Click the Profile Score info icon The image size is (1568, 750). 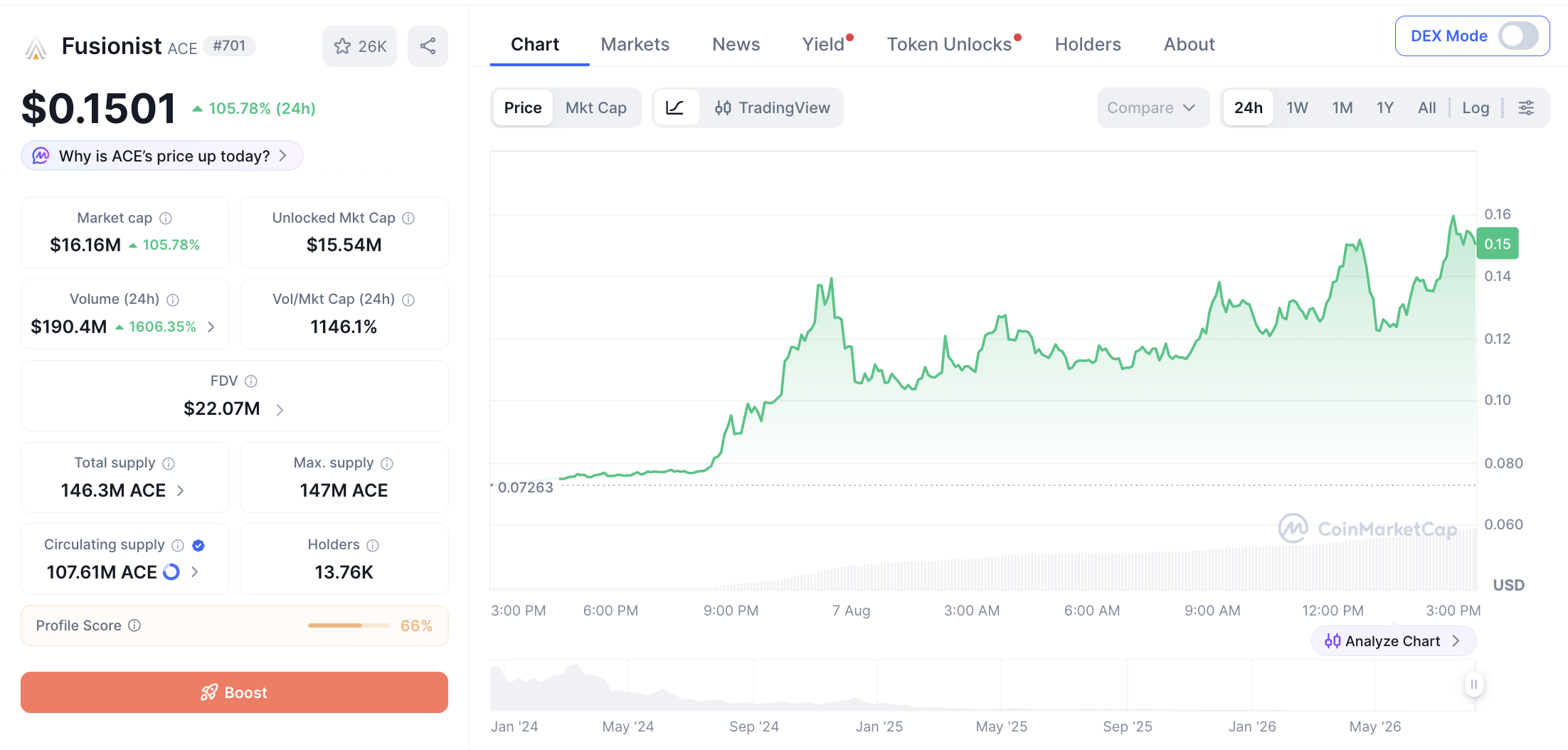point(134,625)
